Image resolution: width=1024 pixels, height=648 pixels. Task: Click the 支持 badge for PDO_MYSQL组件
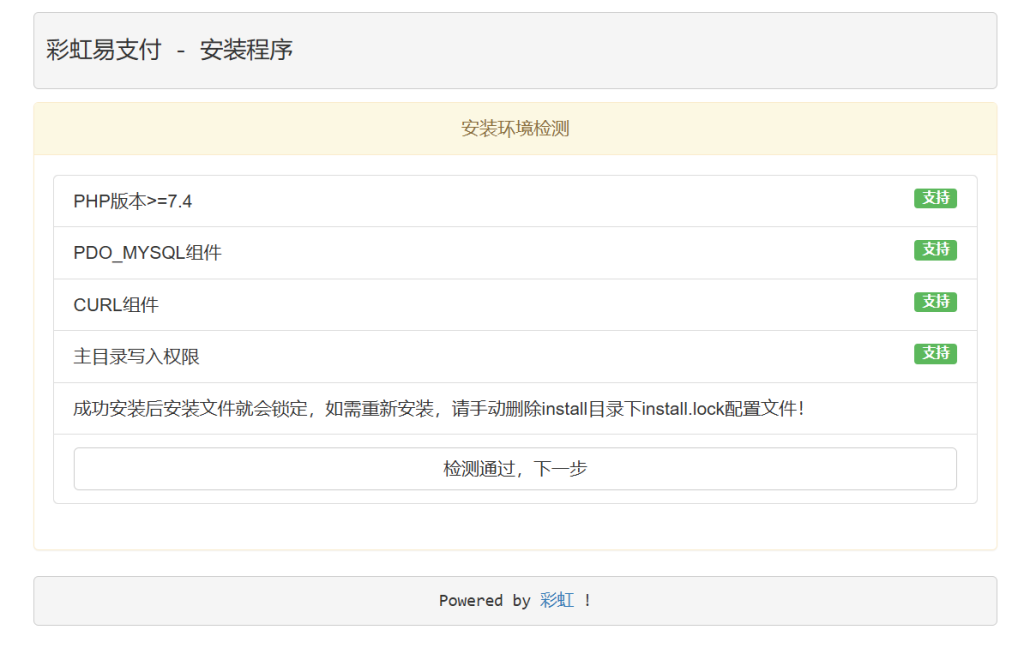click(935, 250)
